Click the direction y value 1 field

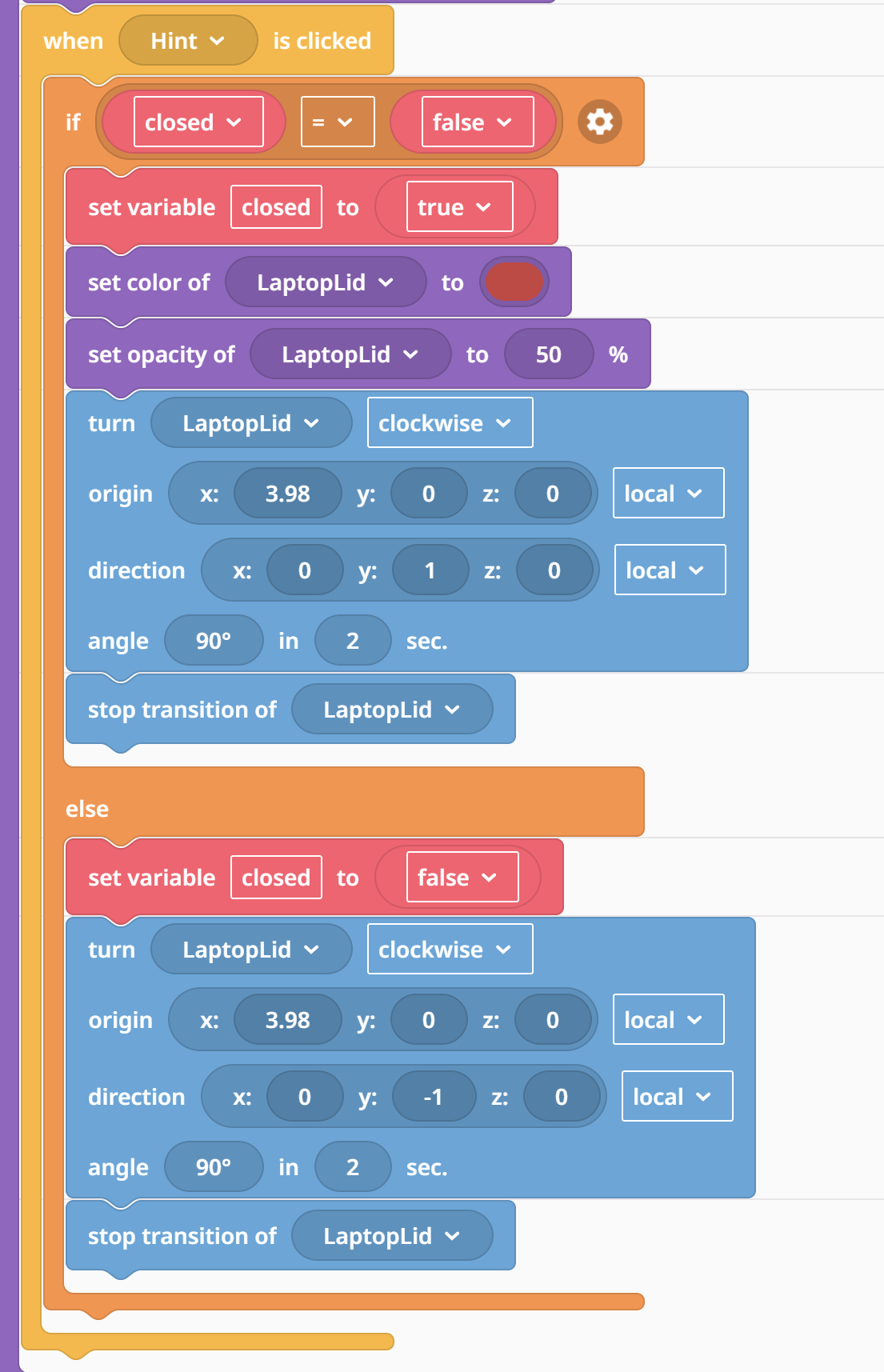coord(430,570)
